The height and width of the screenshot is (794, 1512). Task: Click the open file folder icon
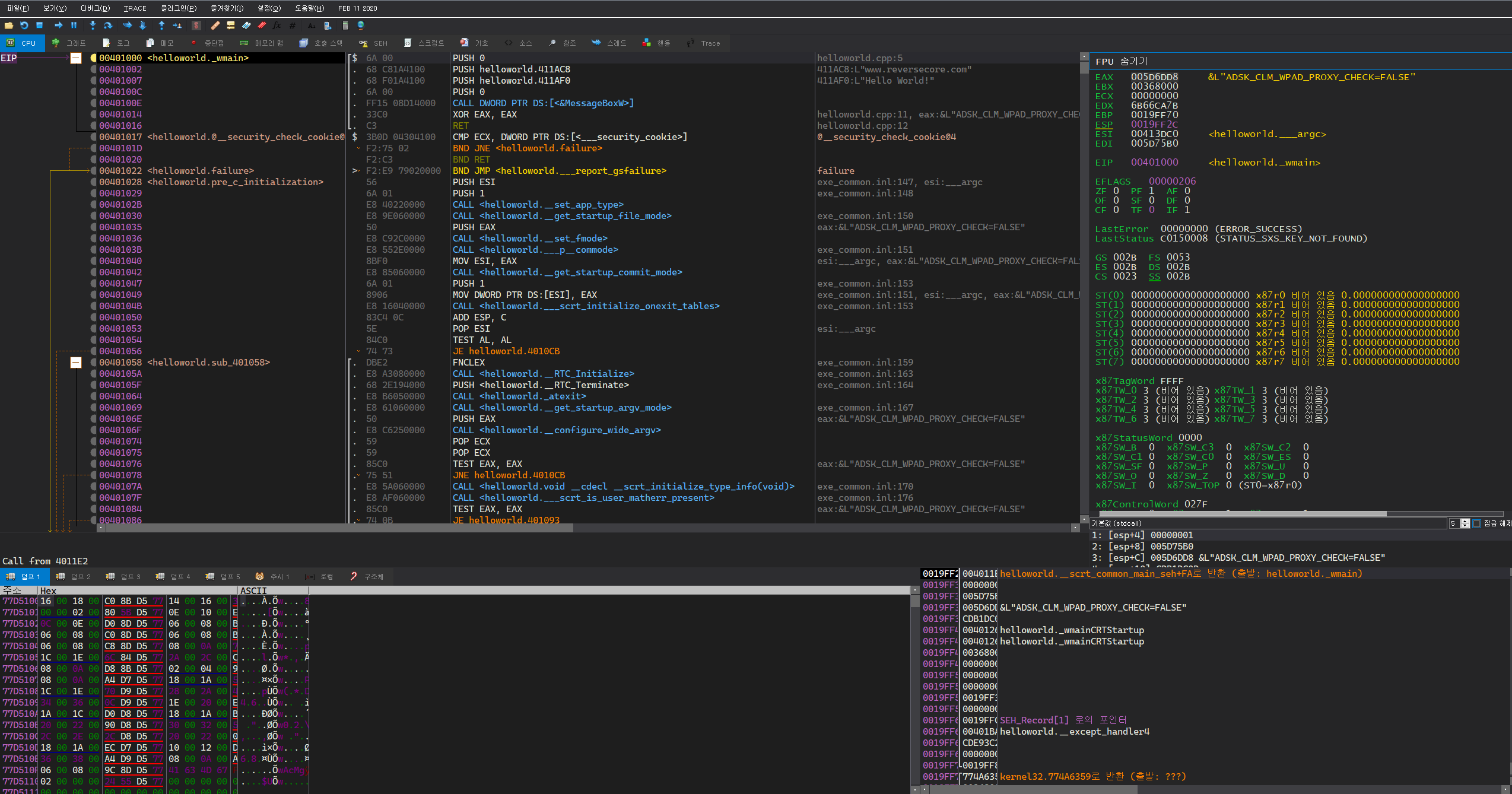9,26
